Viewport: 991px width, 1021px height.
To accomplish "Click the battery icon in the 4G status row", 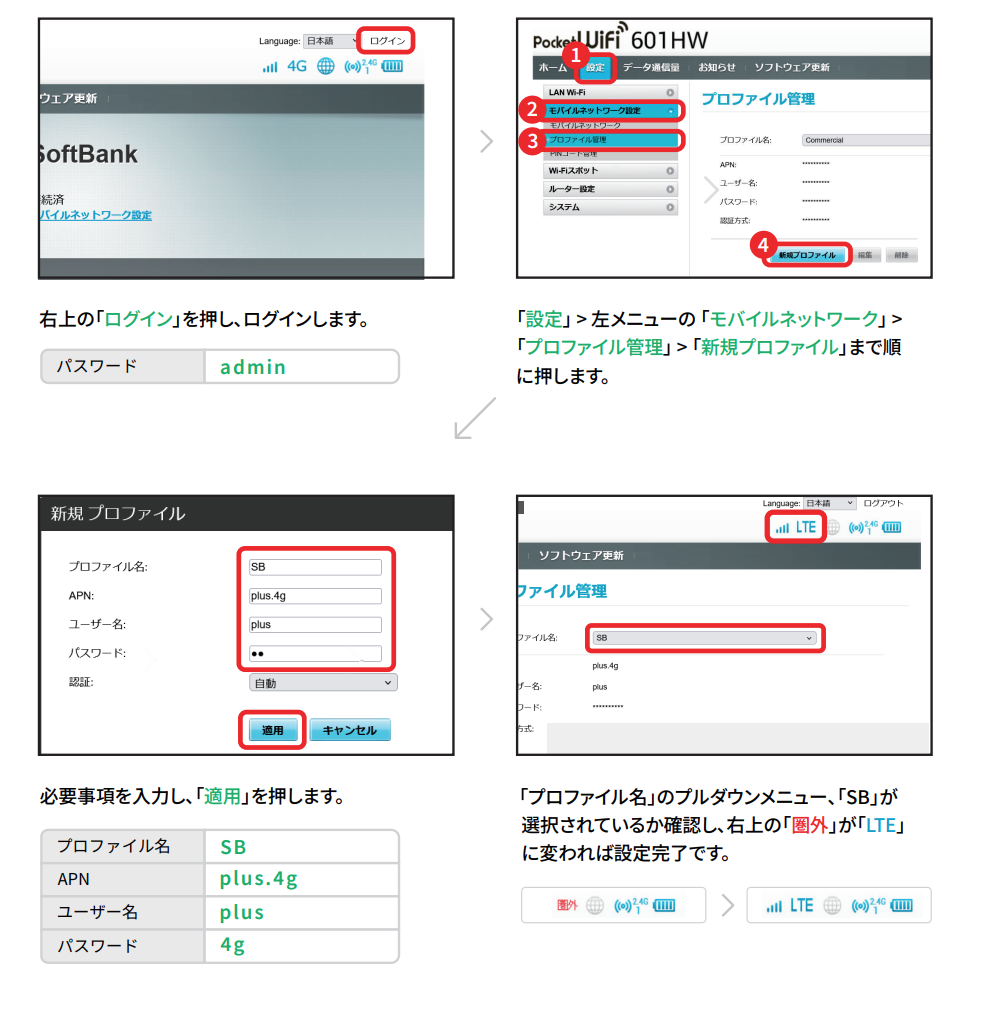I will tap(391, 67).
